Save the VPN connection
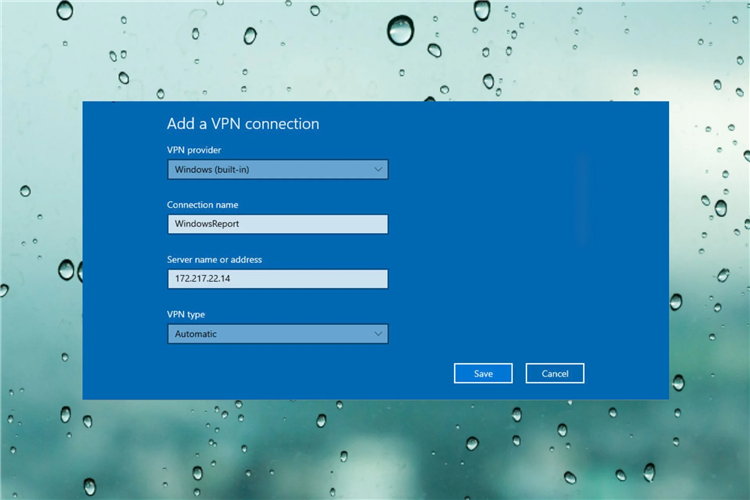The height and width of the screenshot is (500, 750). point(483,373)
